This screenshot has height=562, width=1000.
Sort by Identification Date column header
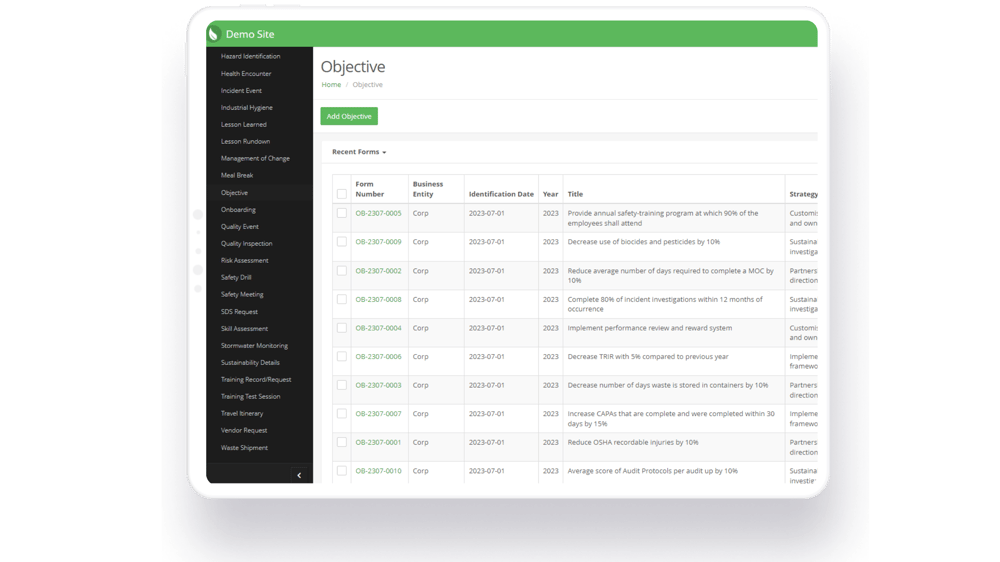pos(501,194)
